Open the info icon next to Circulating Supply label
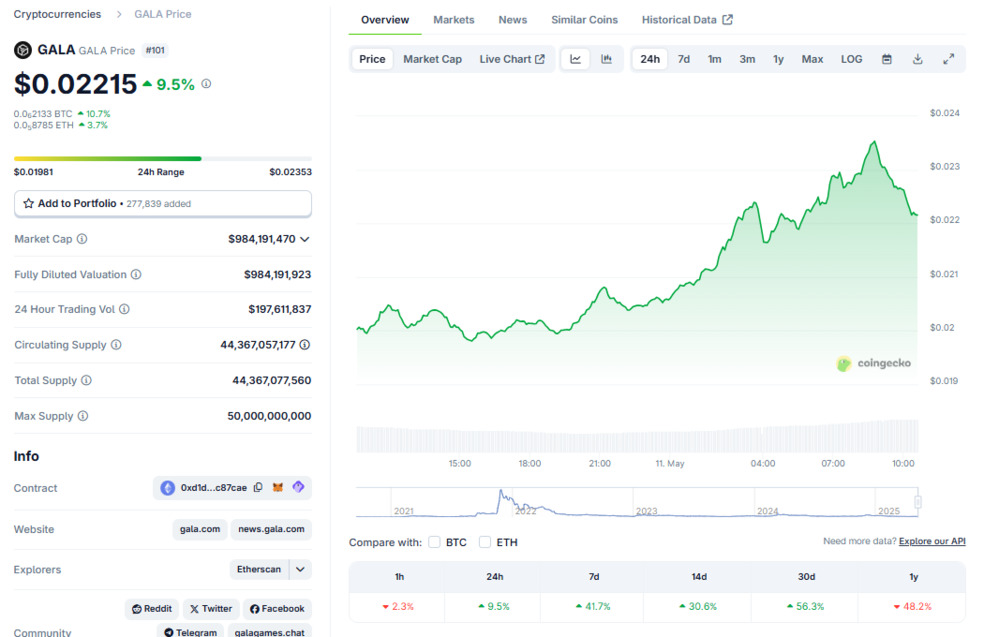This screenshot has width=984, height=637. pyautogui.click(x=116, y=345)
